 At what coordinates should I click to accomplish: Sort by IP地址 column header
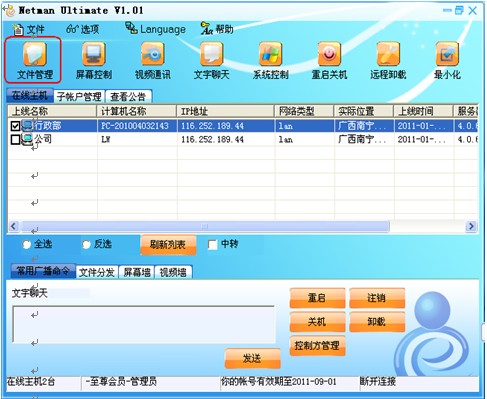[226, 111]
